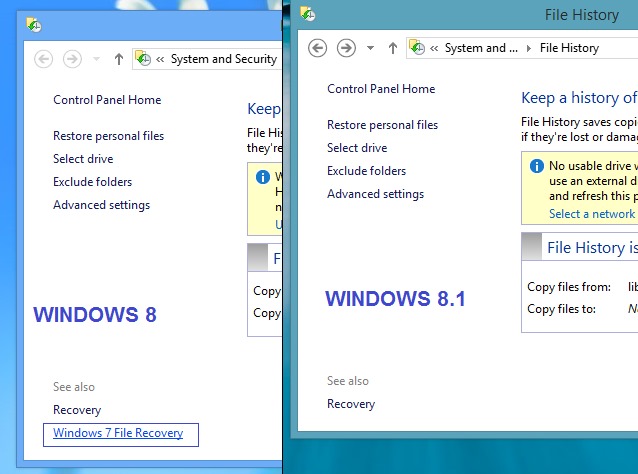Viewport: 638px width, 474px height.
Task: Select the System and Security breadcrumb in Windows 8
Action: pos(223,59)
